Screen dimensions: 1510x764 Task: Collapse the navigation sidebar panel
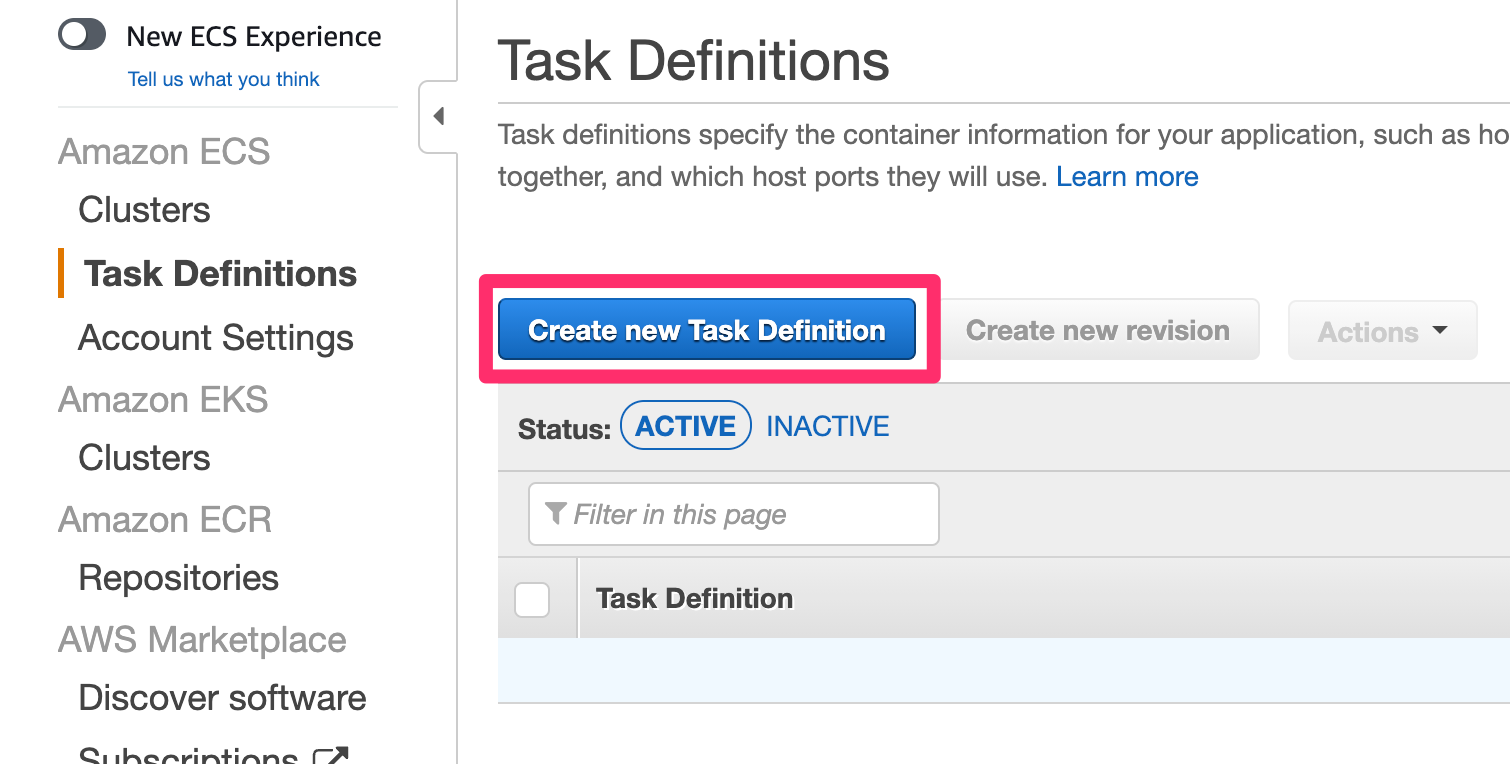[x=437, y=115]
